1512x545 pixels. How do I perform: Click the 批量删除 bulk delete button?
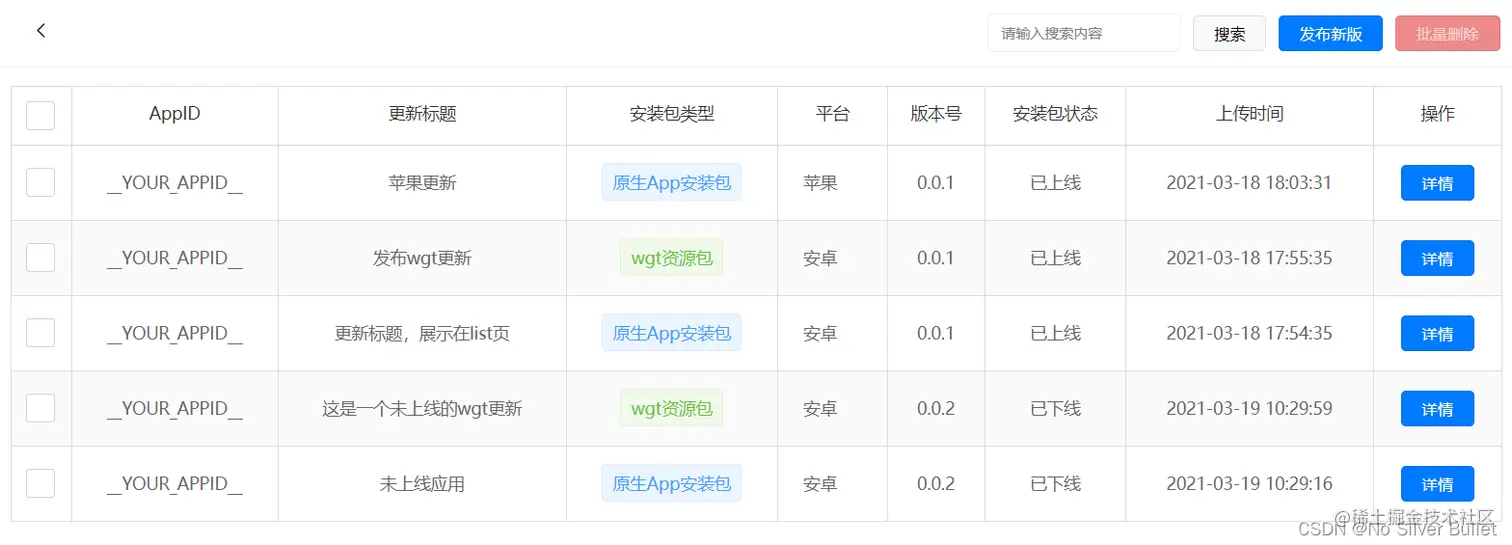click(1447, 33)
